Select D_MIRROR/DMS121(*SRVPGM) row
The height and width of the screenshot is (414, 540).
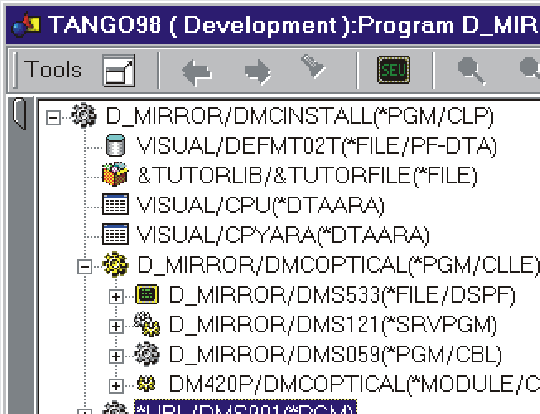coord(333,325)
